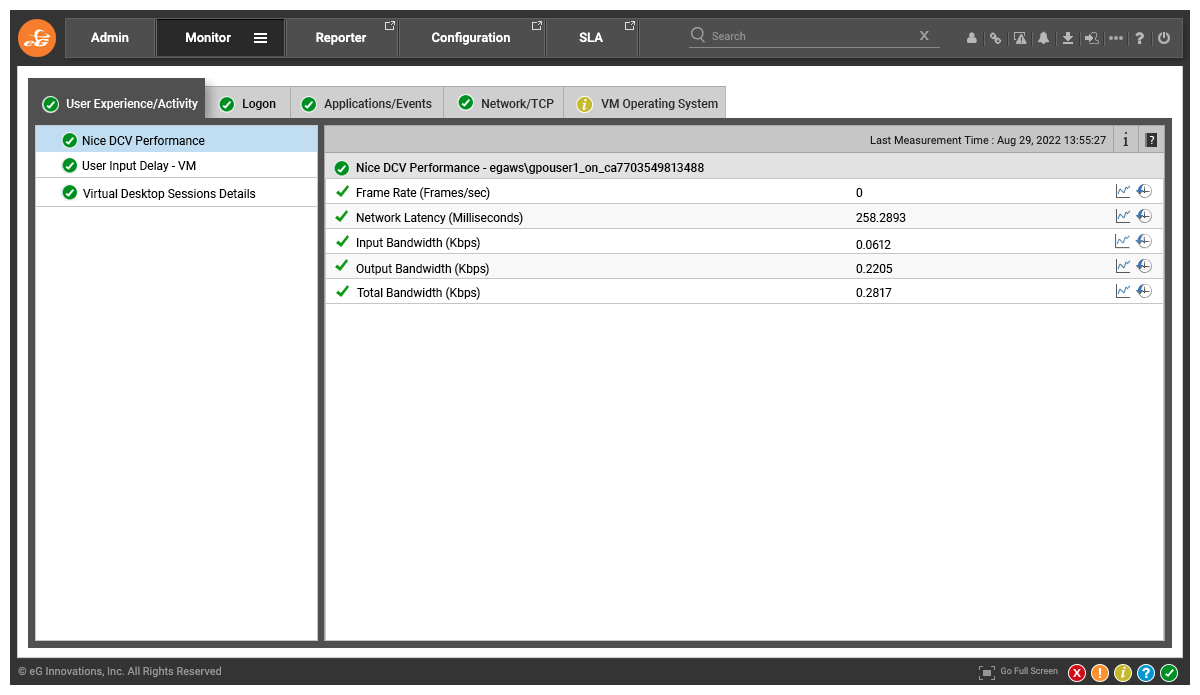Image resolution: width=1200 pixels, height=695 pixels.
Task: Open the graph for Frame Rate
Action: tap(1123, 191)
